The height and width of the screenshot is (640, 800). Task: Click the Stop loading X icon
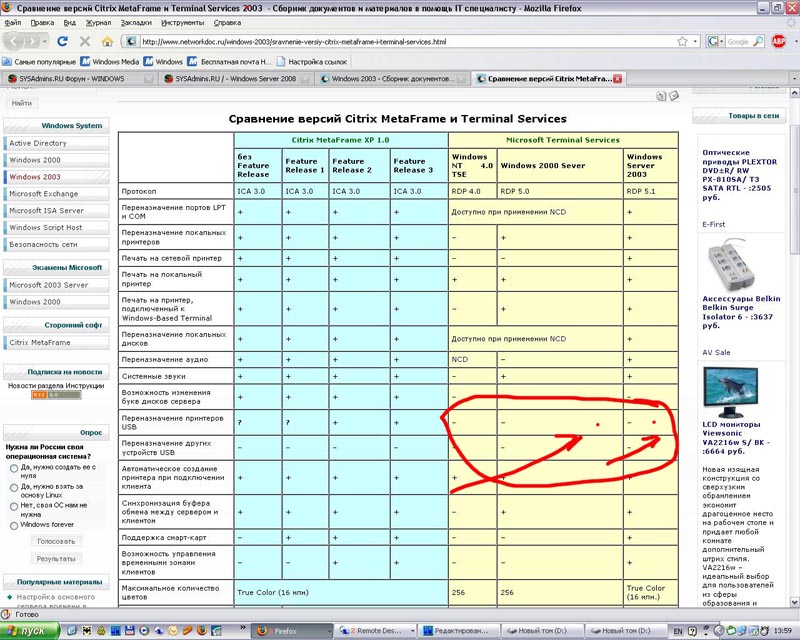point(85,41)
